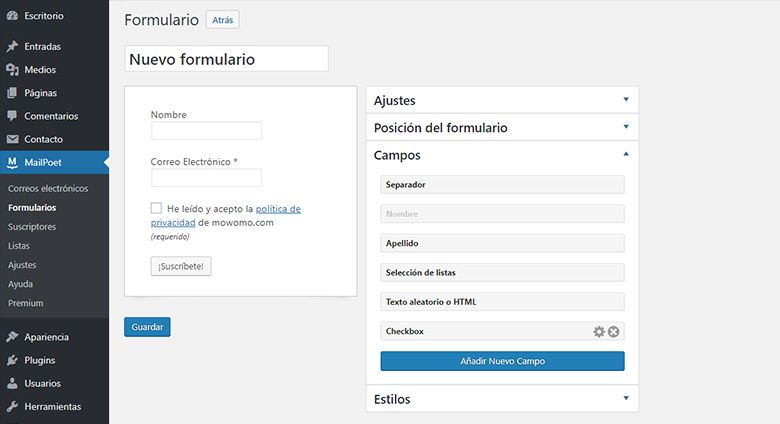
Task: Tick the privacy policy acceptance checkbox
Action: click(156, 208)
